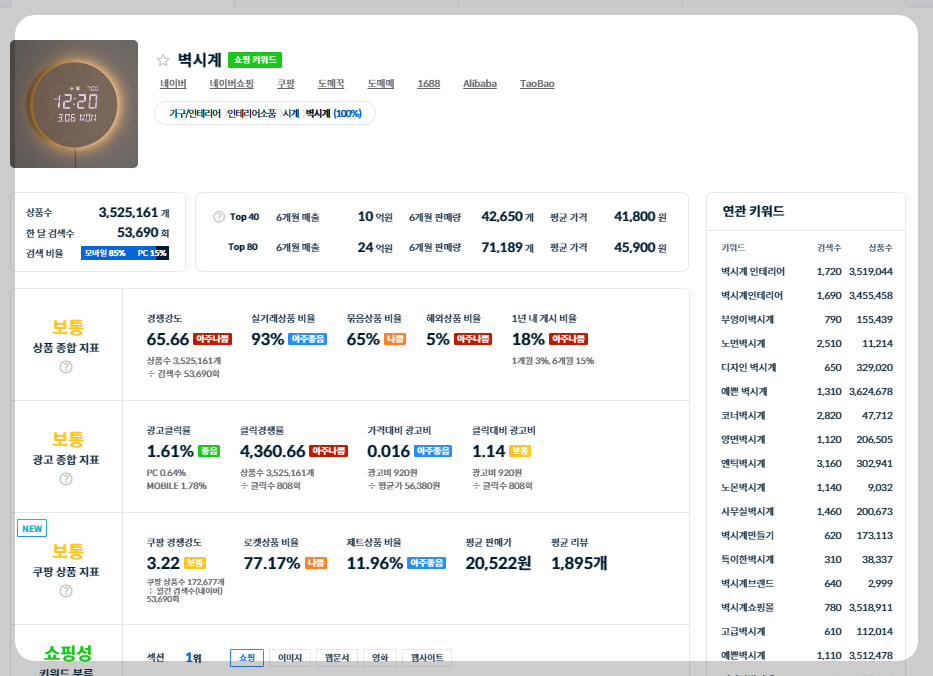Open the 도매꾹 link
Image resolution: width=933 pixels, height=676 pixels.
tap(331, 83)
